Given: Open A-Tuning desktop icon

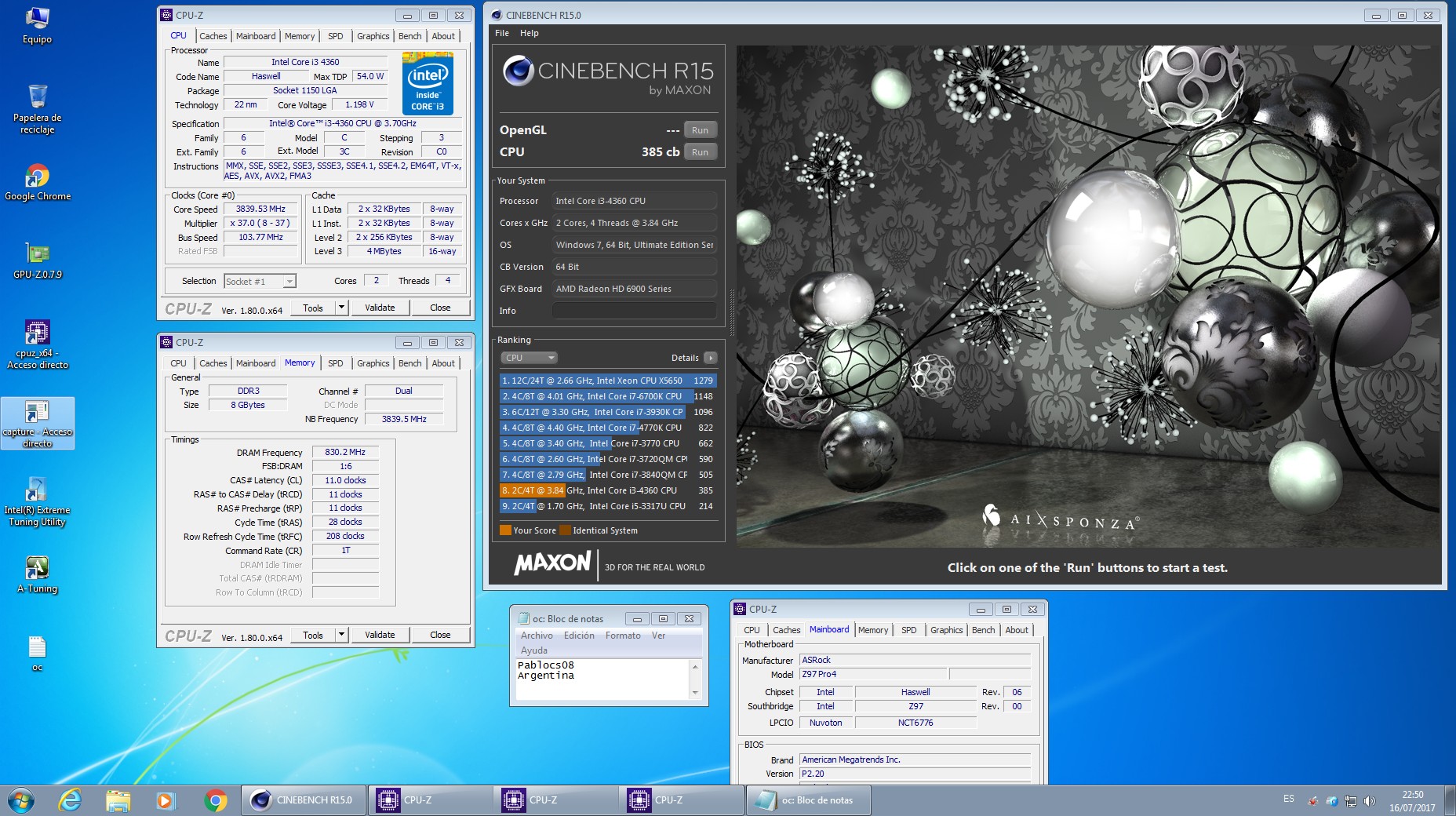Looking at the screenshot, I should pyautogui.click(x=37, y=574).
